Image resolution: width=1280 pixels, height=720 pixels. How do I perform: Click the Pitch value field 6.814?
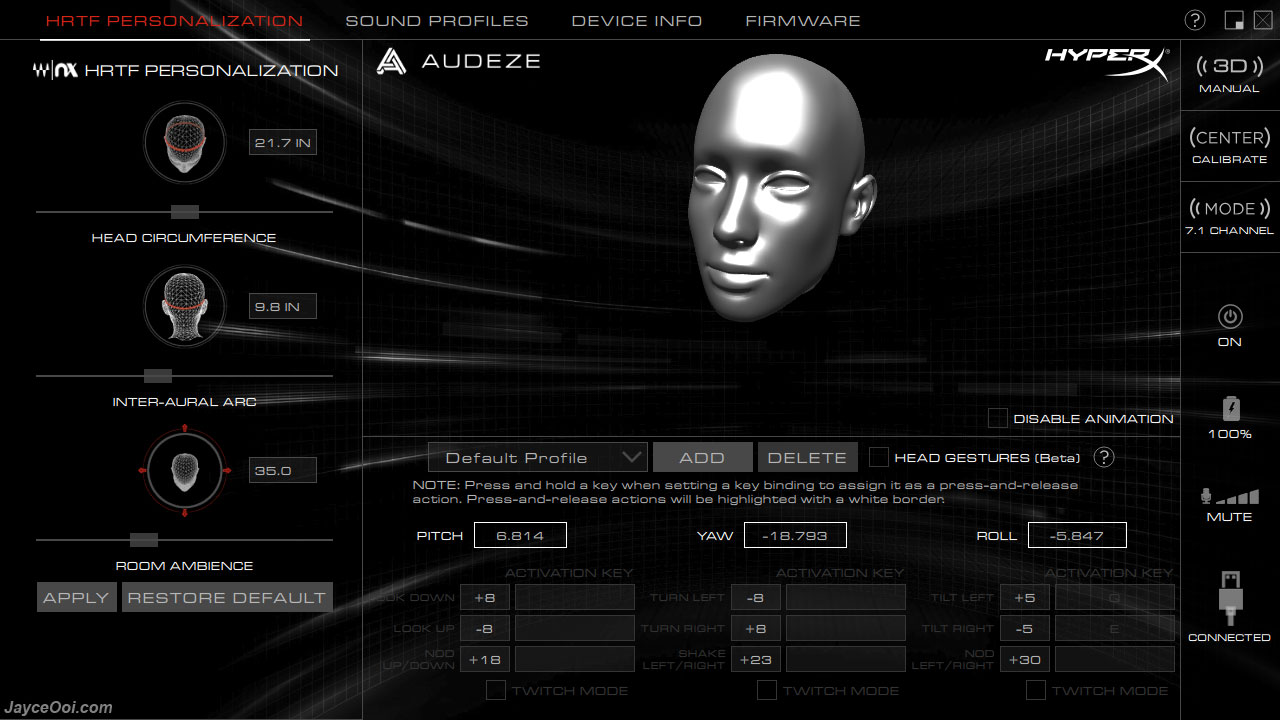(520, 535)
